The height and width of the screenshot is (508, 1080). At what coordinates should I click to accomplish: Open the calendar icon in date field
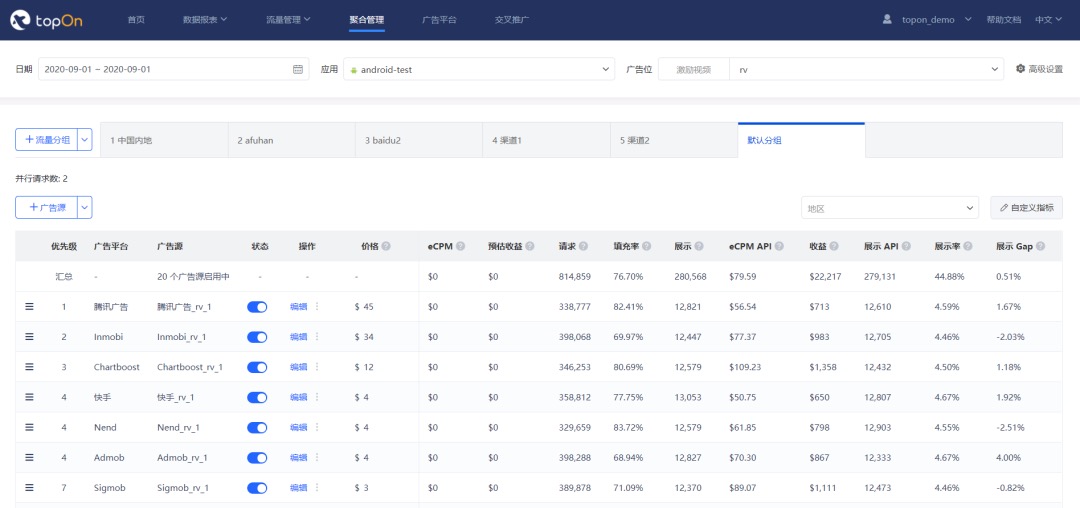pyautogui.click(x=297, y=70)
